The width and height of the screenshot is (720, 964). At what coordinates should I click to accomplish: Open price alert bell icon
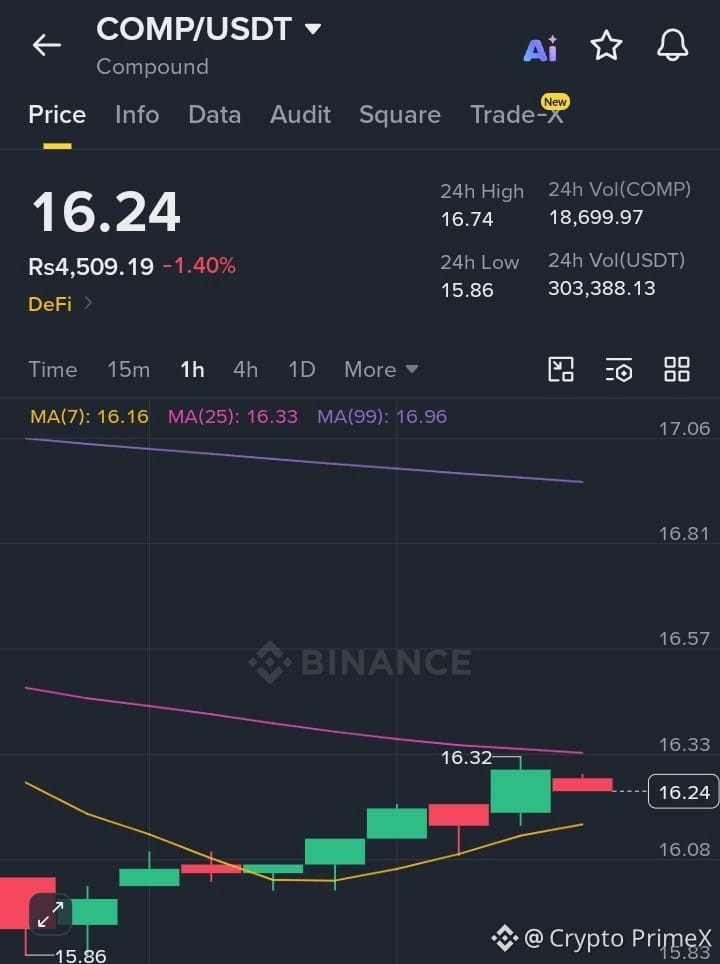(673, 45)
